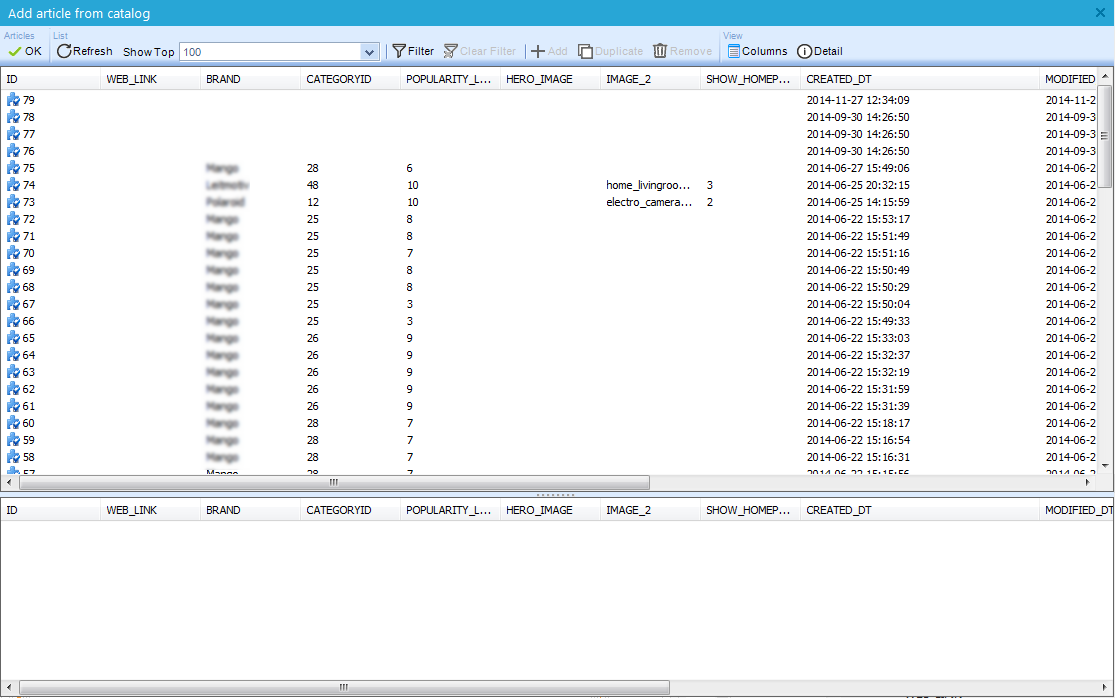
Task: Click the bottom grid BRAND column header
Action: (223, 510)
